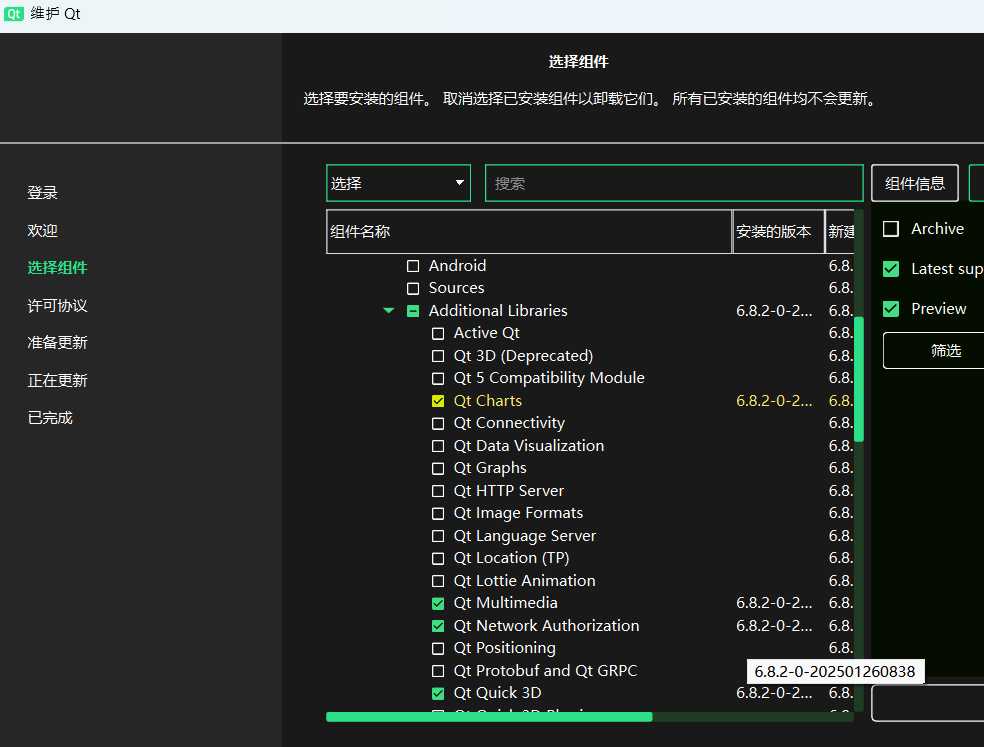The width and height of the screenshot is (984, 747).
Task: Check the Qt Connectivity checkbox
Action: tap(438, 424)
